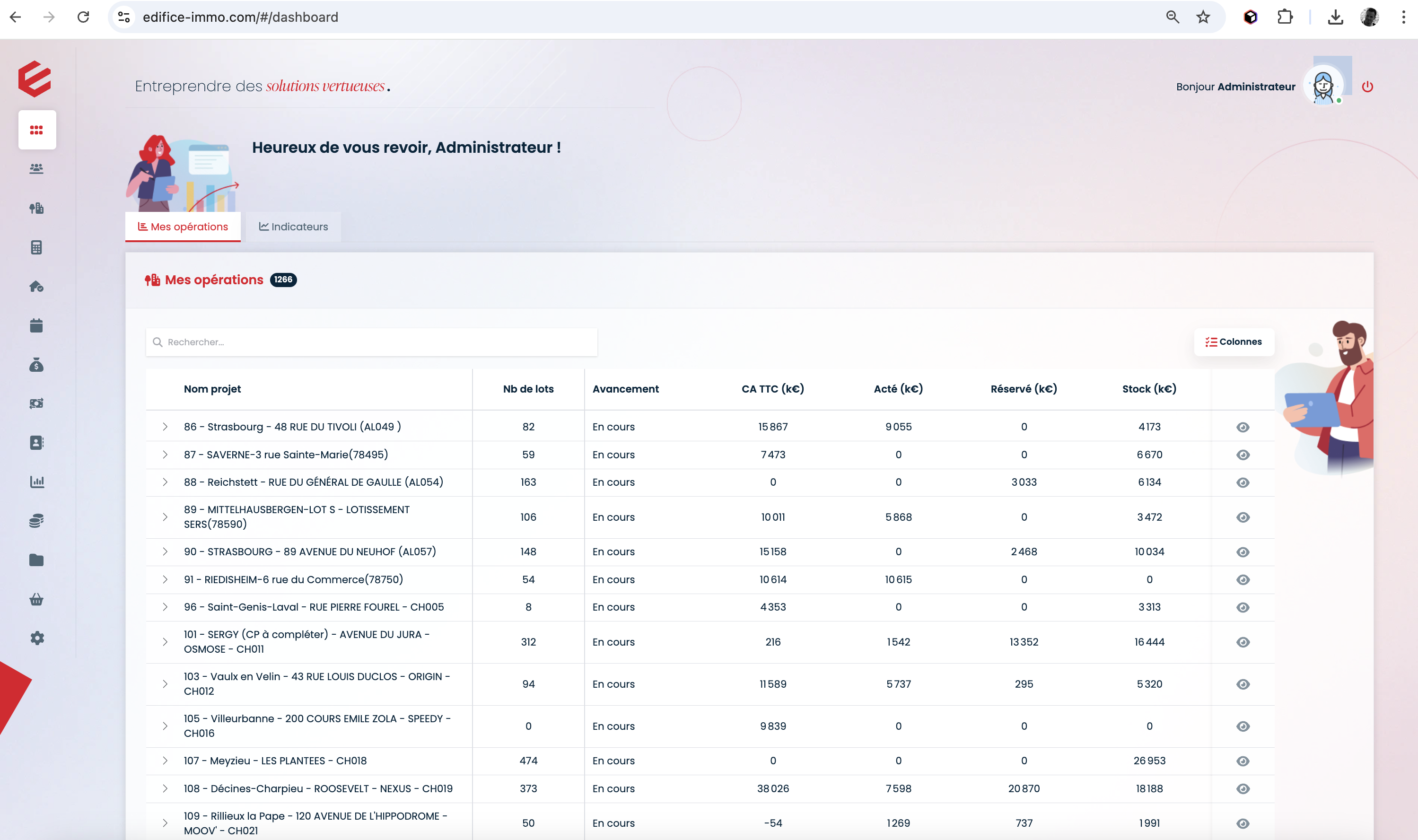View site information icon in address bar

[x=124, y=17]
